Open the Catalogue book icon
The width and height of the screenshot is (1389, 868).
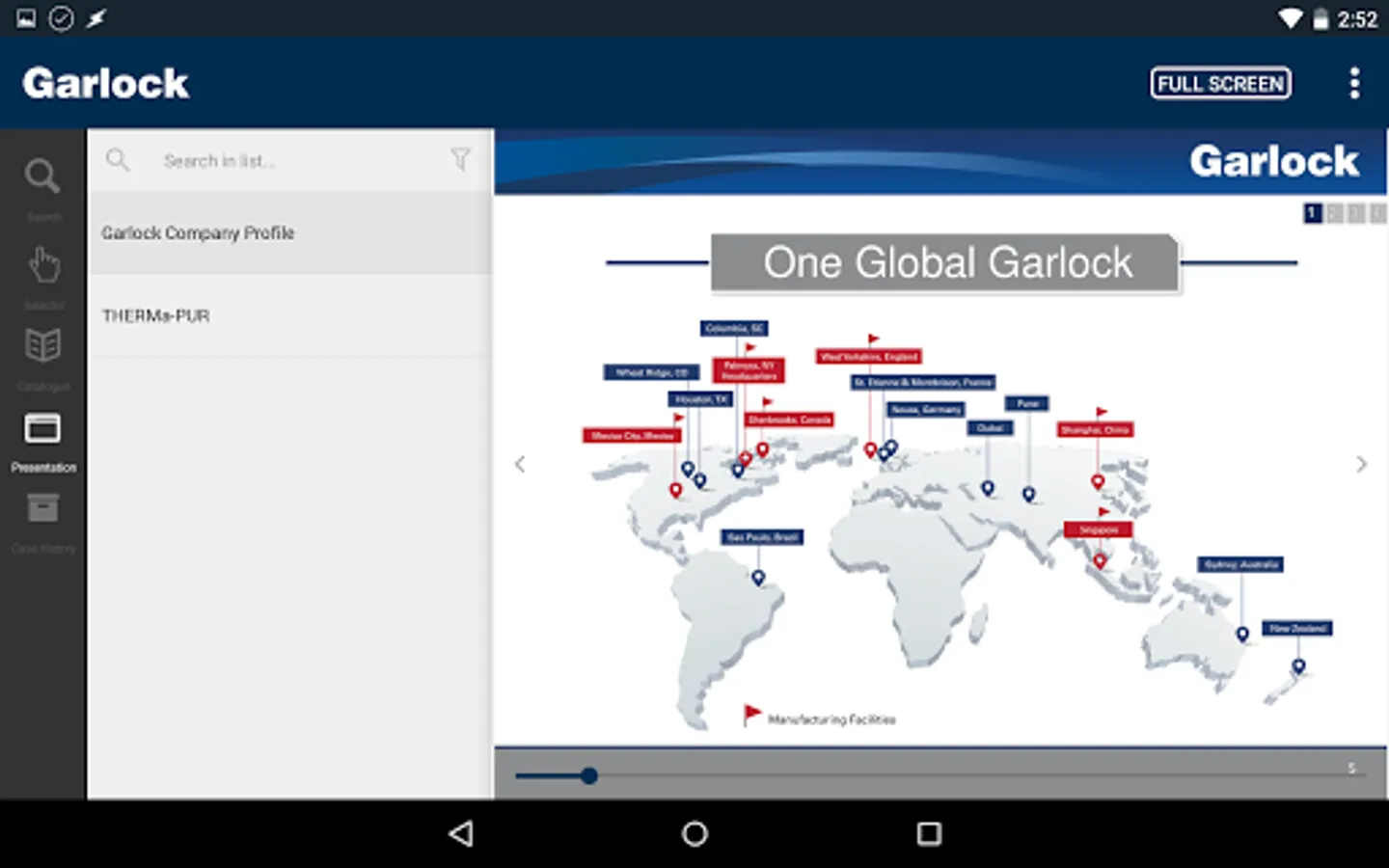[x=43, y=357]
